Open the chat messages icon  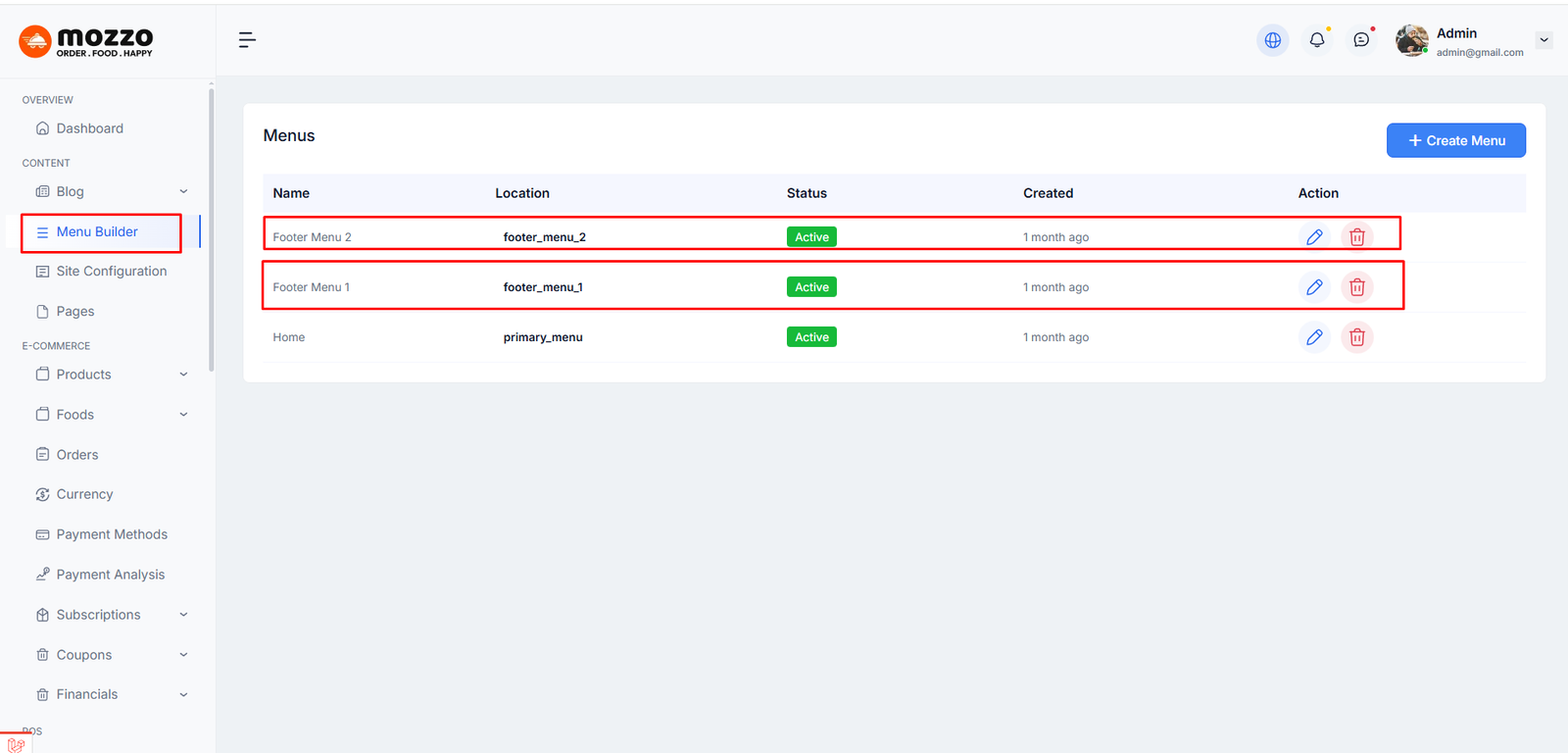click(1361, 40)
